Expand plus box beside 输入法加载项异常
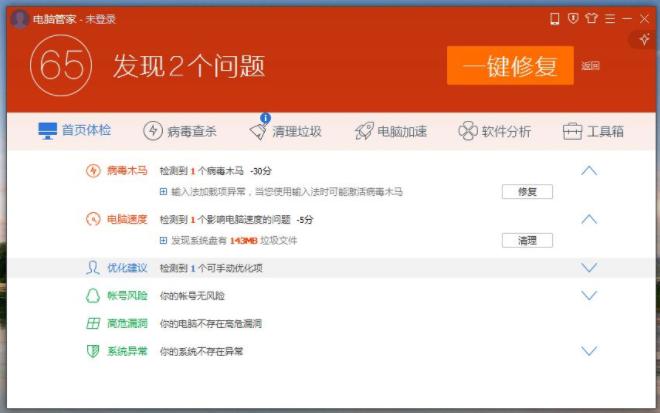This screenshot has width=660, height=413. [x=163, y=192]
